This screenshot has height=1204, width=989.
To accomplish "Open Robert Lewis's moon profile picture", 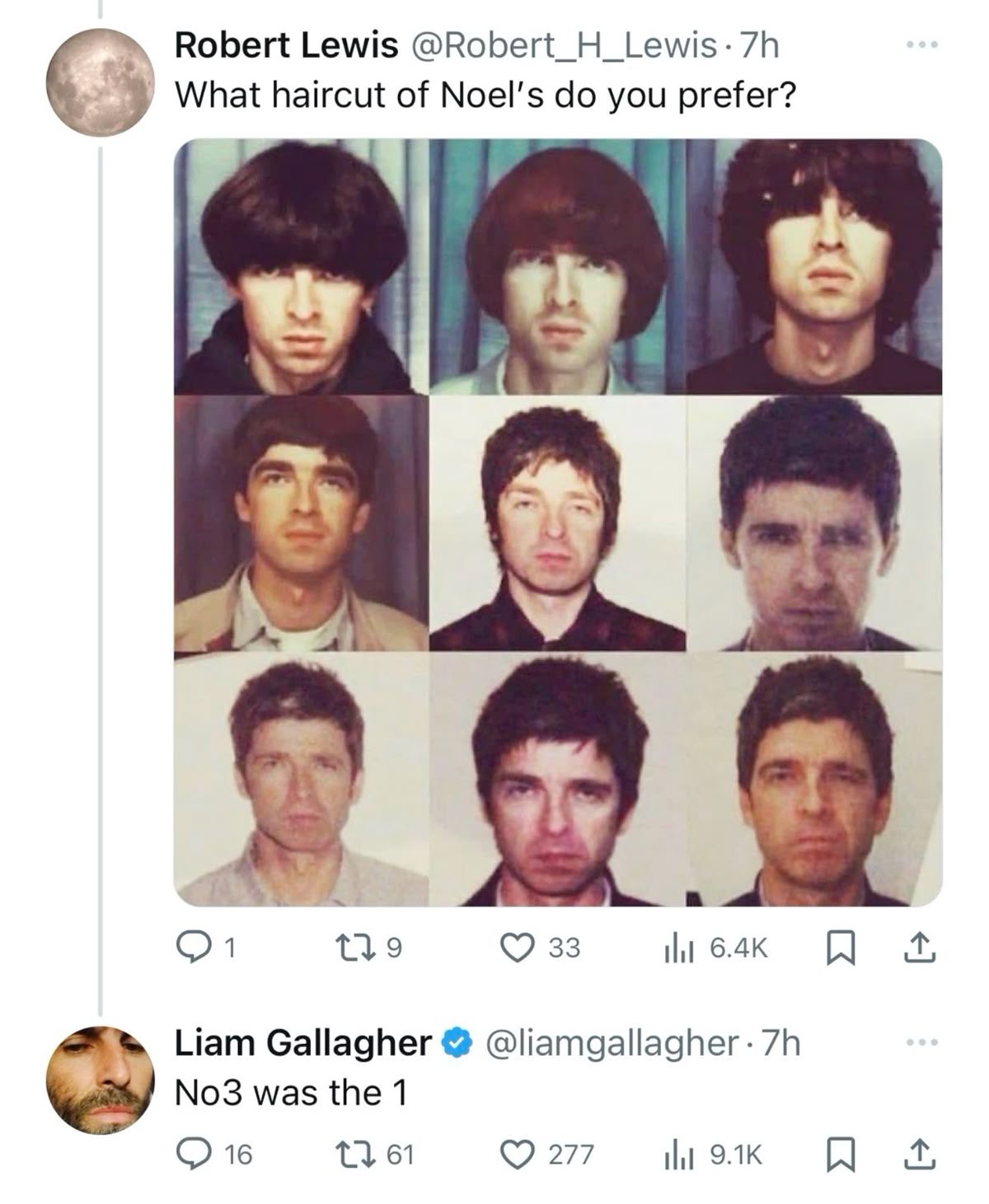I will point(101,82).
